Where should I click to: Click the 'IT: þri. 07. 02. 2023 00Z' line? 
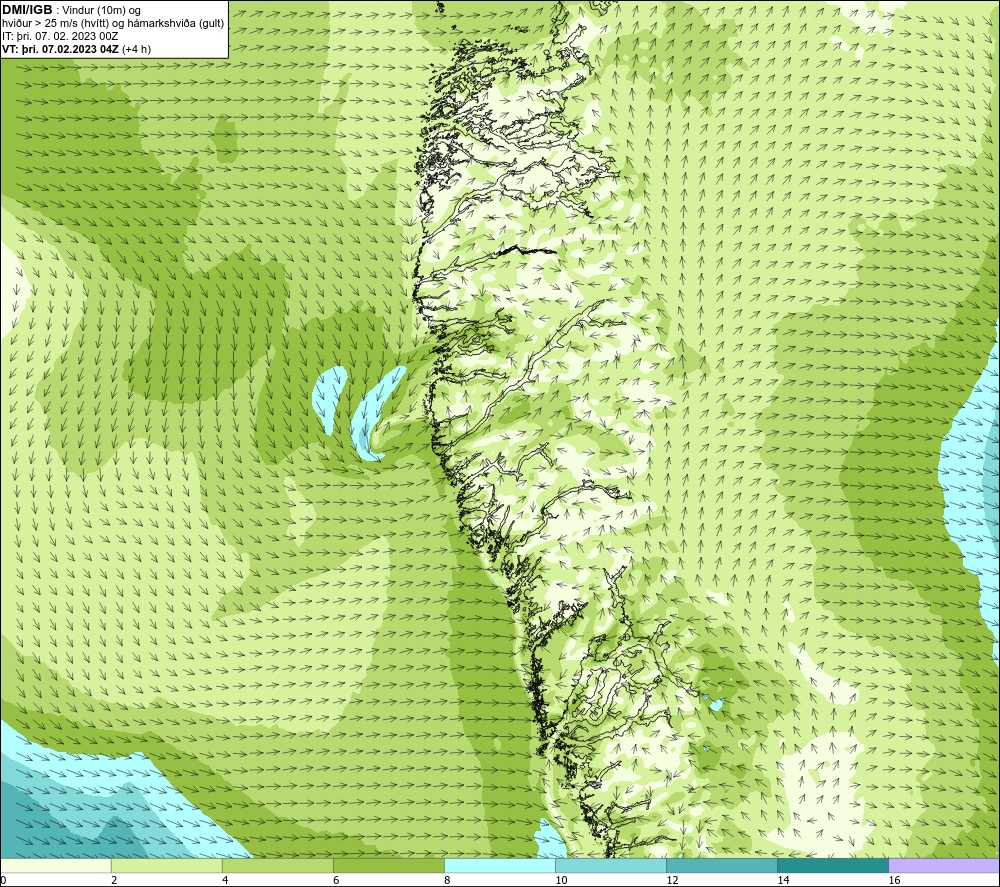60,36
